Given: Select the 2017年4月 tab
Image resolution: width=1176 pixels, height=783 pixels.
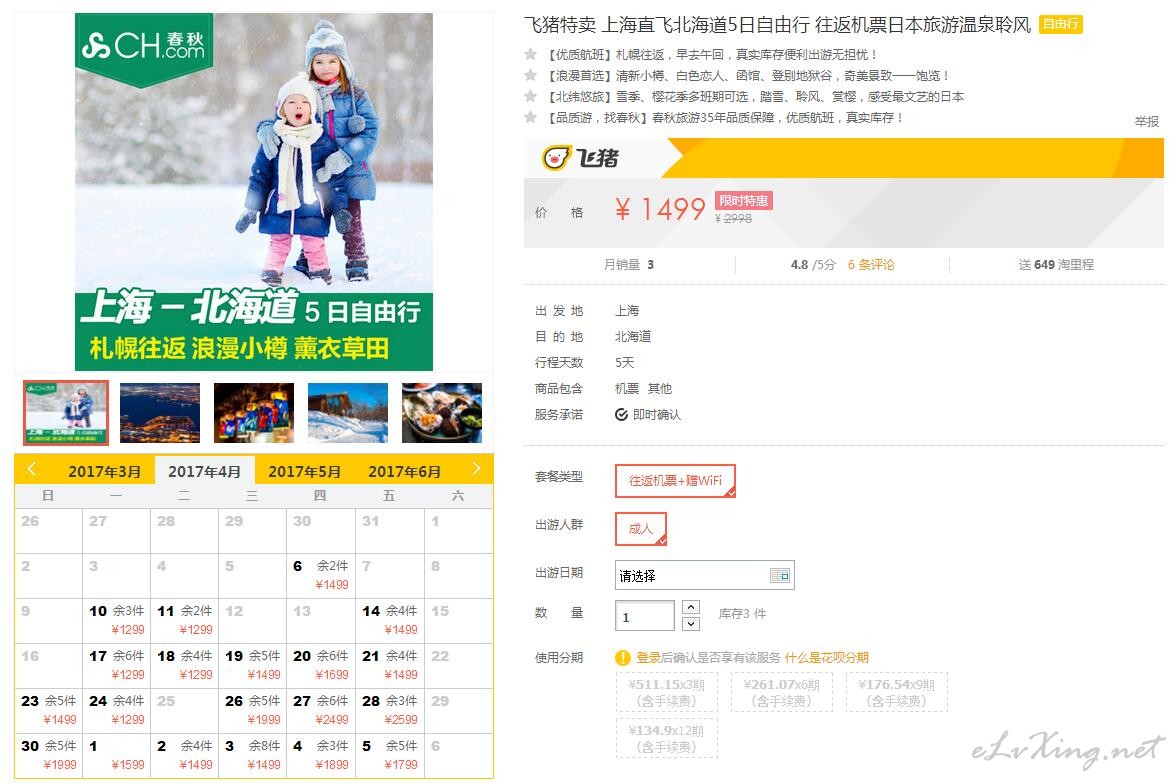Looking at the screenshot, I should 205,471.
